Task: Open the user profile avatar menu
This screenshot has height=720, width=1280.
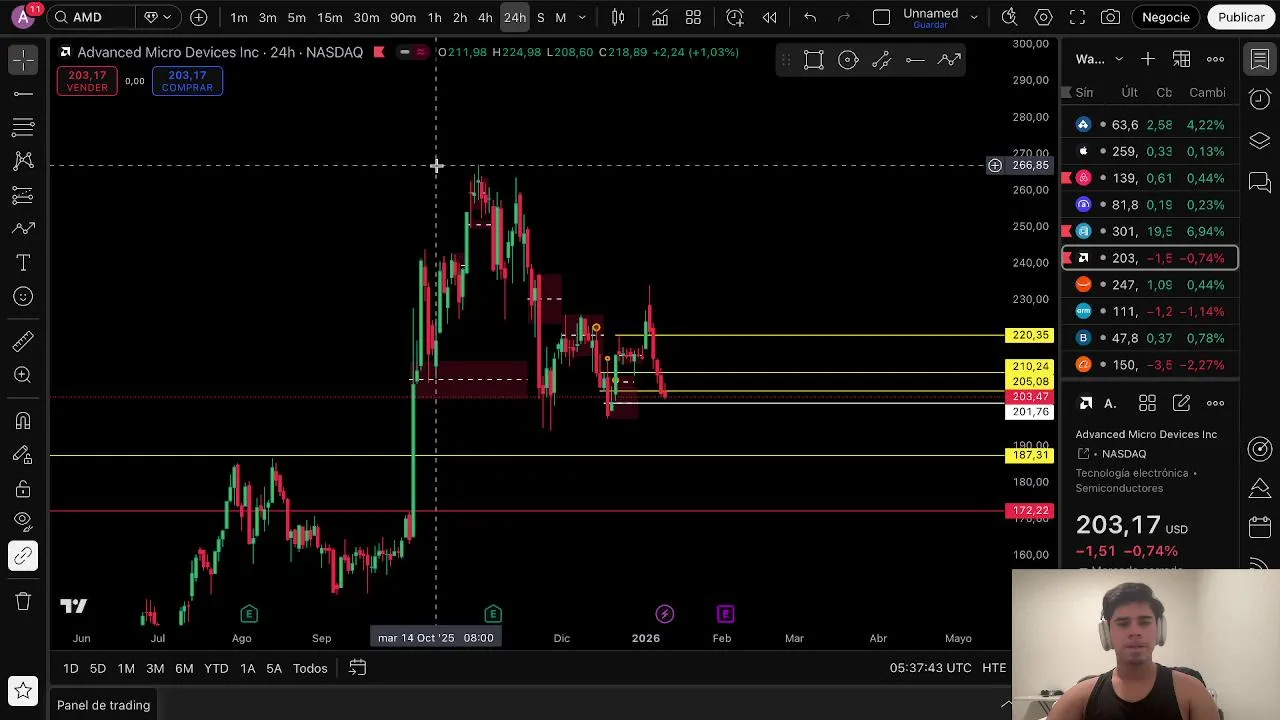Action: [23, 17]
